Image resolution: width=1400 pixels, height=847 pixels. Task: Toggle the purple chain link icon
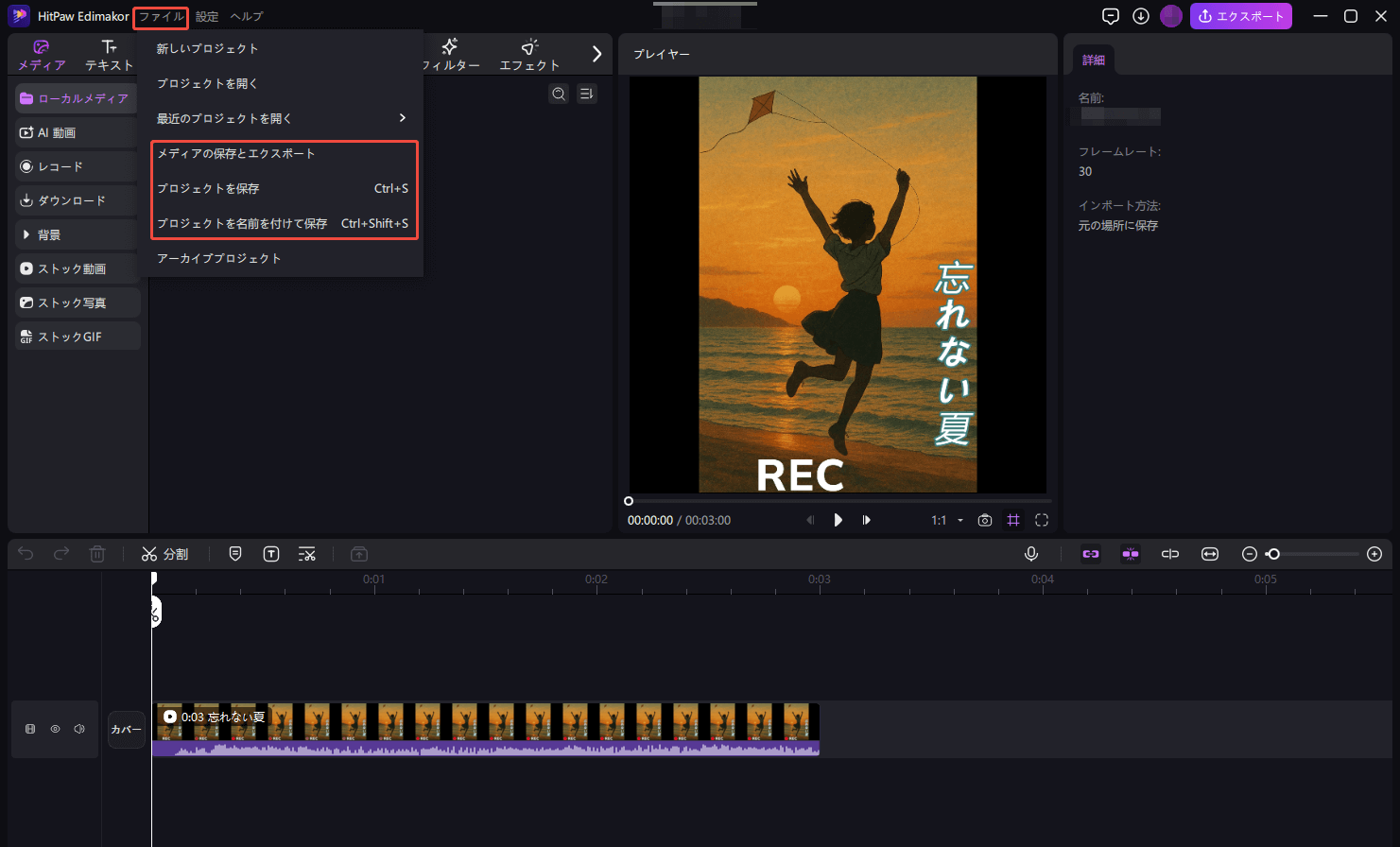tap(1091, 554)
